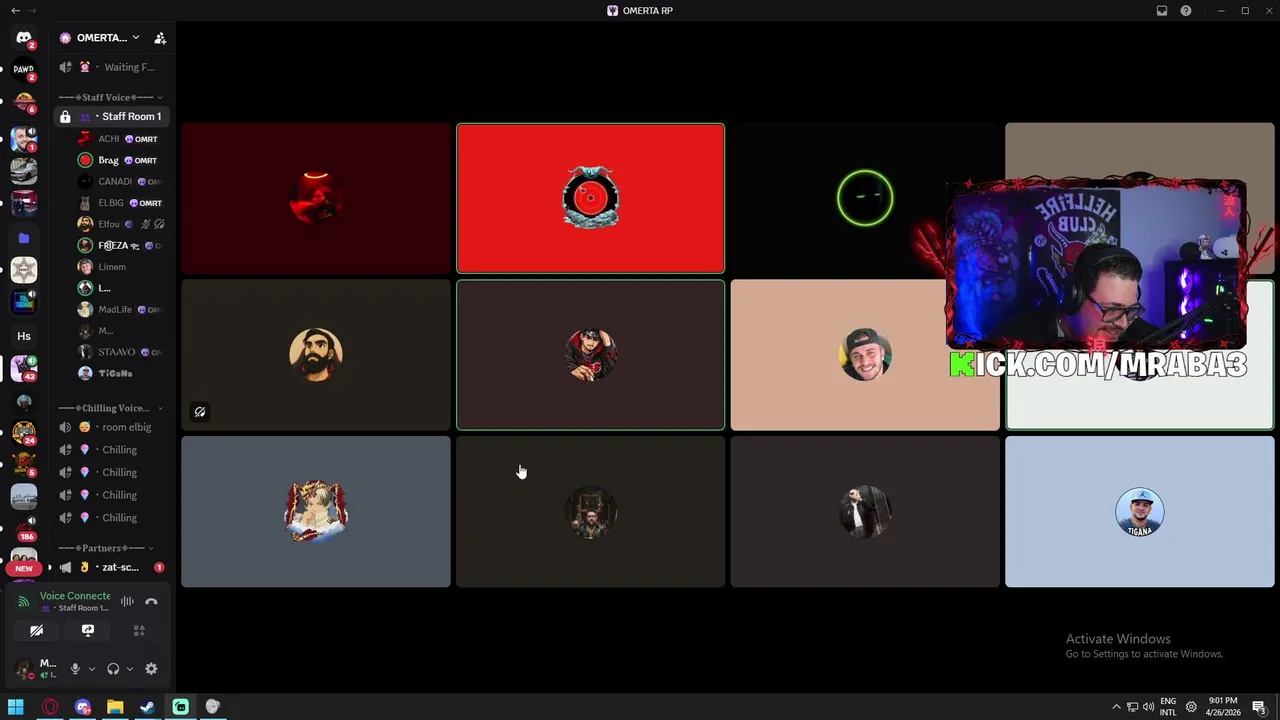Open Windows notification center icon
The image size is (1280, 720).
1259,707
